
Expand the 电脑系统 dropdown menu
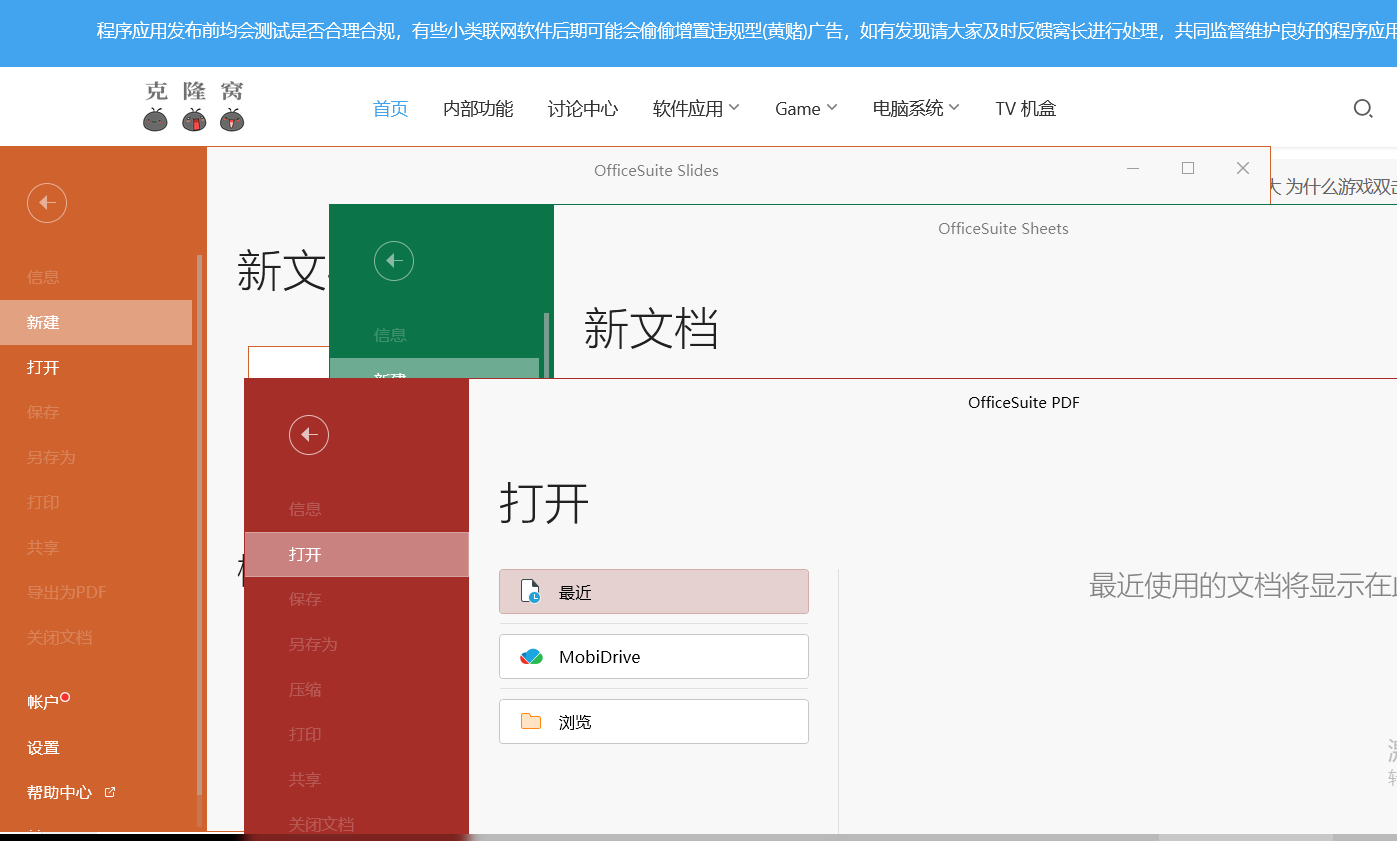click(x=916, y=108)
